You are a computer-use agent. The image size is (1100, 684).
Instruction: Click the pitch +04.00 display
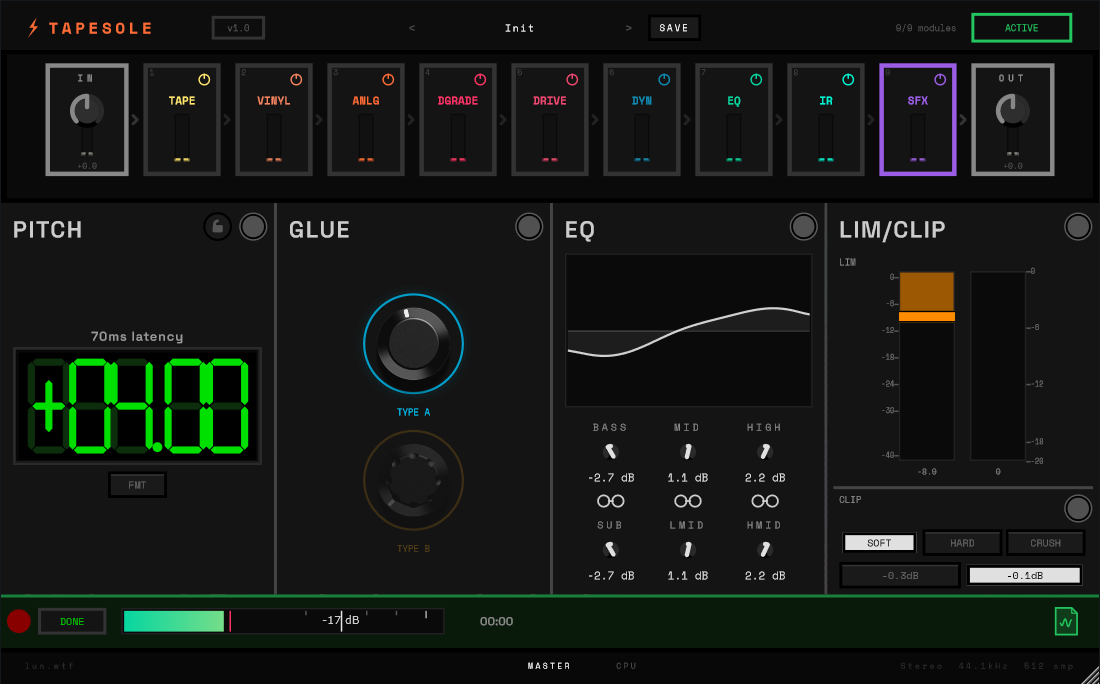pyautogui.click(x=138, y=405)
